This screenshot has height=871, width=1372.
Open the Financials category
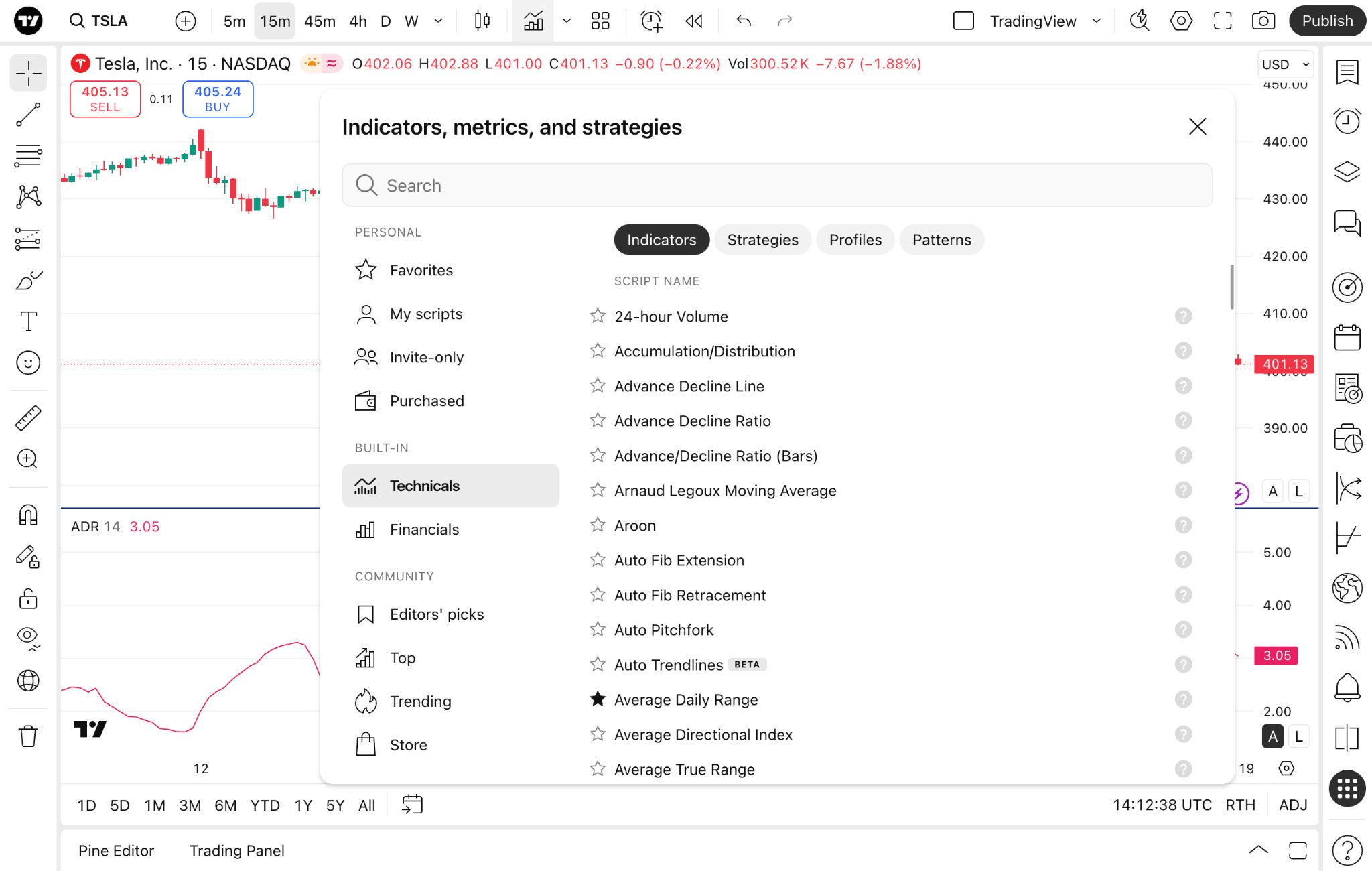[424, 529]
